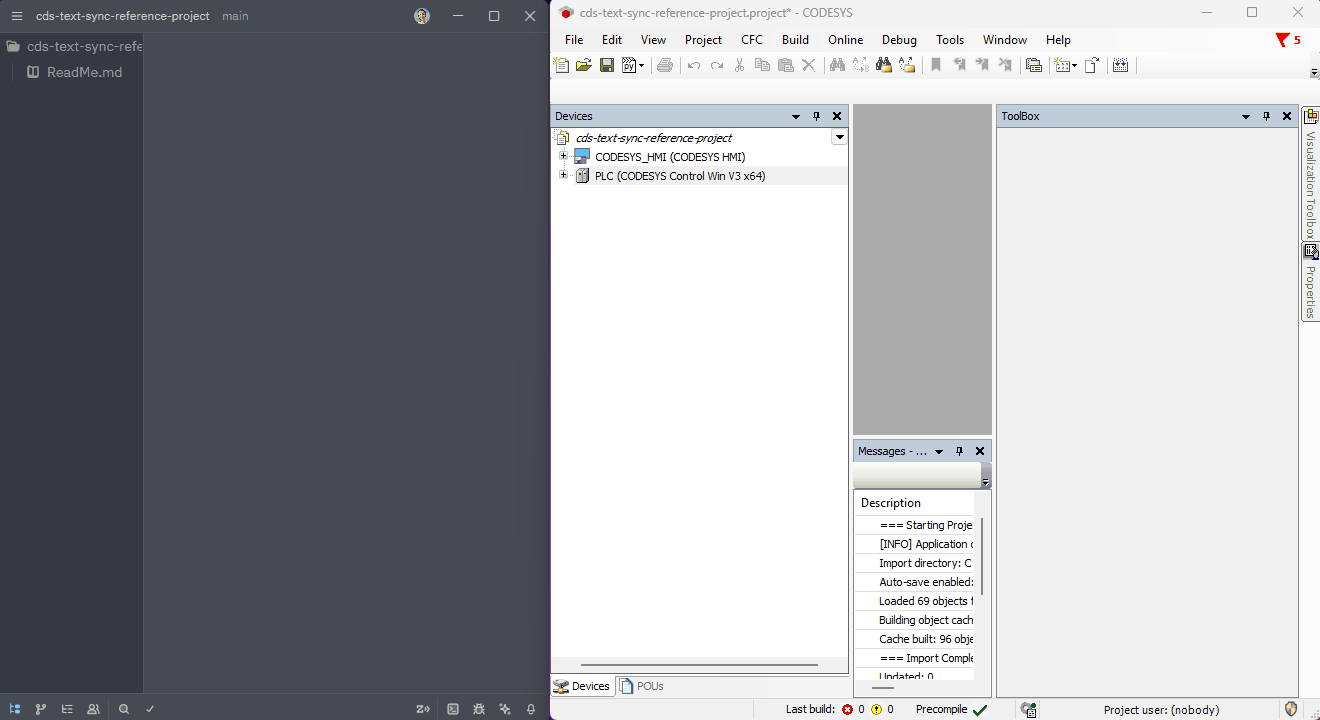Click the Open Project folder icon
The height and width of the screenshot is (720, 1320).
click(584, 65)
